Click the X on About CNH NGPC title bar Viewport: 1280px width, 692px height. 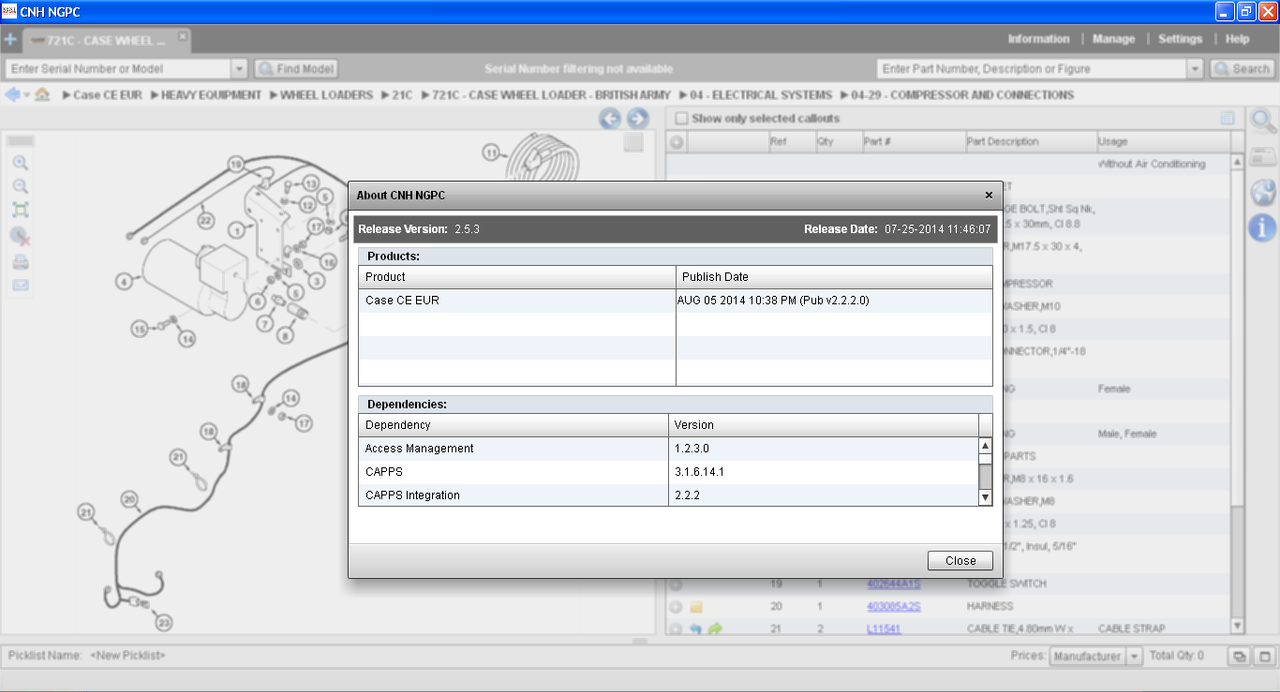989,196
